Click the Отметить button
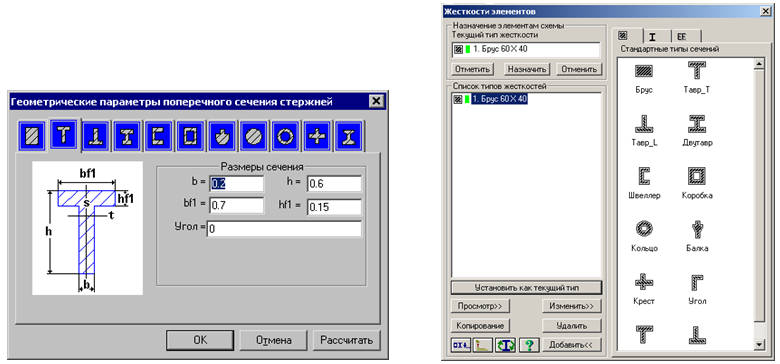780x364 pixels. click(473, 69)
